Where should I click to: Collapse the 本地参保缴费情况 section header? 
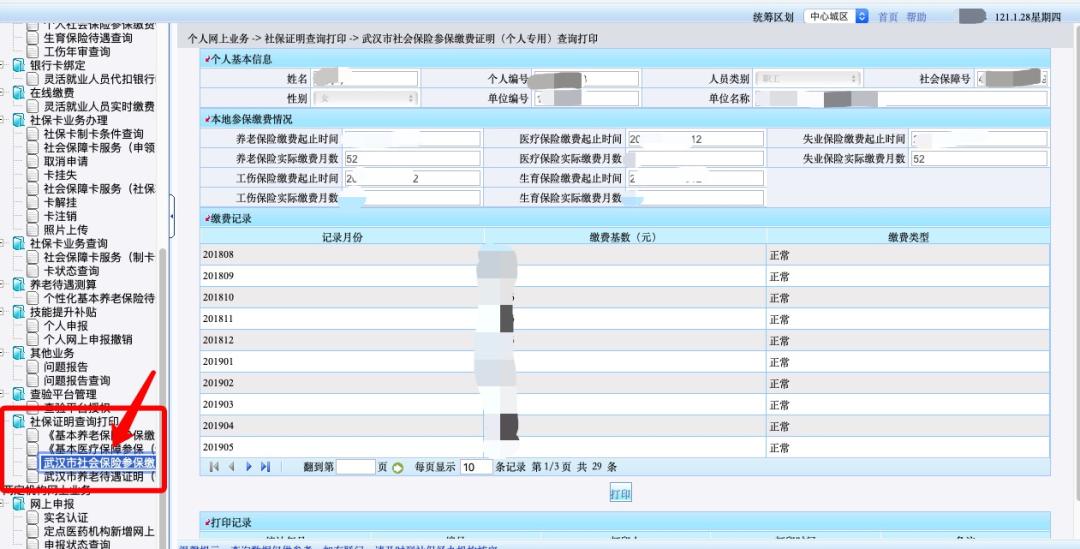[x=625, y=119]
